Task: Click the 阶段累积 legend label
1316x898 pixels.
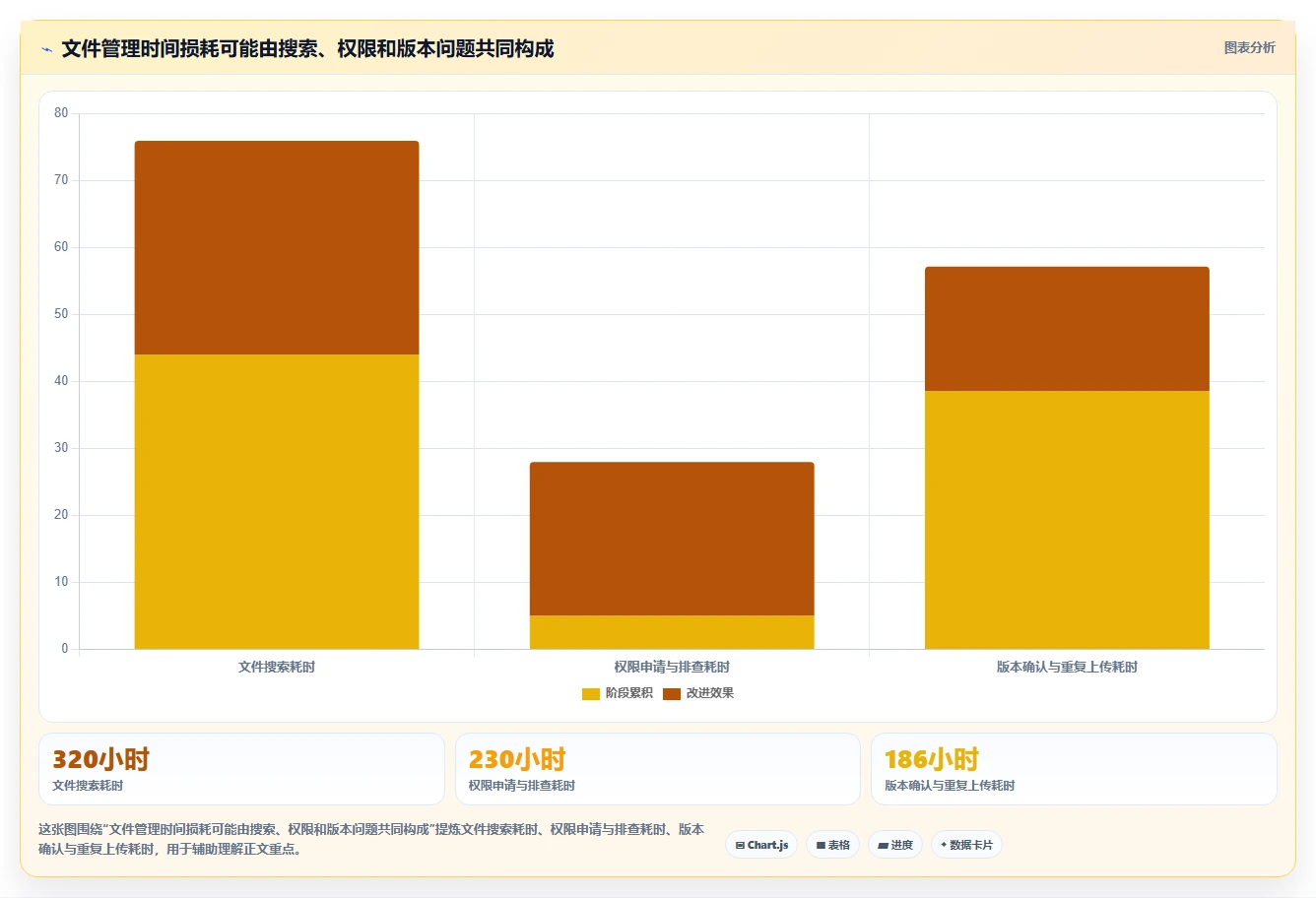Action: pos(629,693)
